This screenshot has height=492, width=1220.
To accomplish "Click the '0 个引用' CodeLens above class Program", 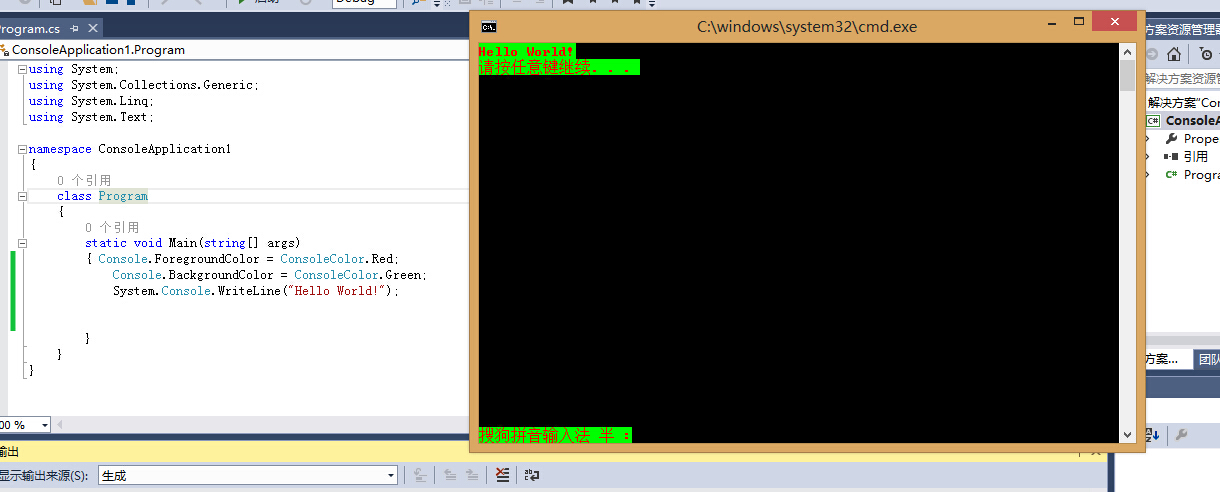I will pos(84,180).
